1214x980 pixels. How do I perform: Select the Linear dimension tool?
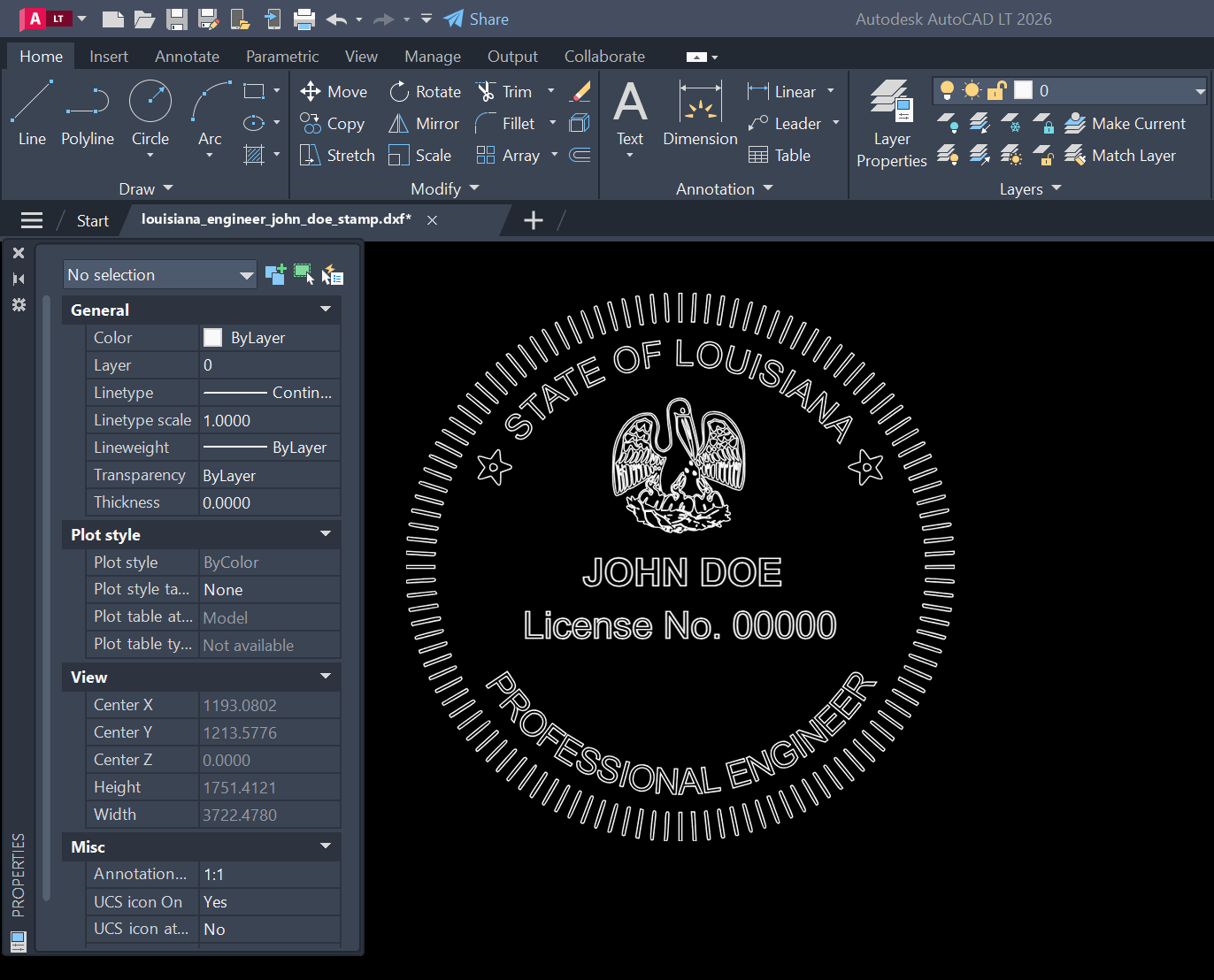[x=782, y=92]
